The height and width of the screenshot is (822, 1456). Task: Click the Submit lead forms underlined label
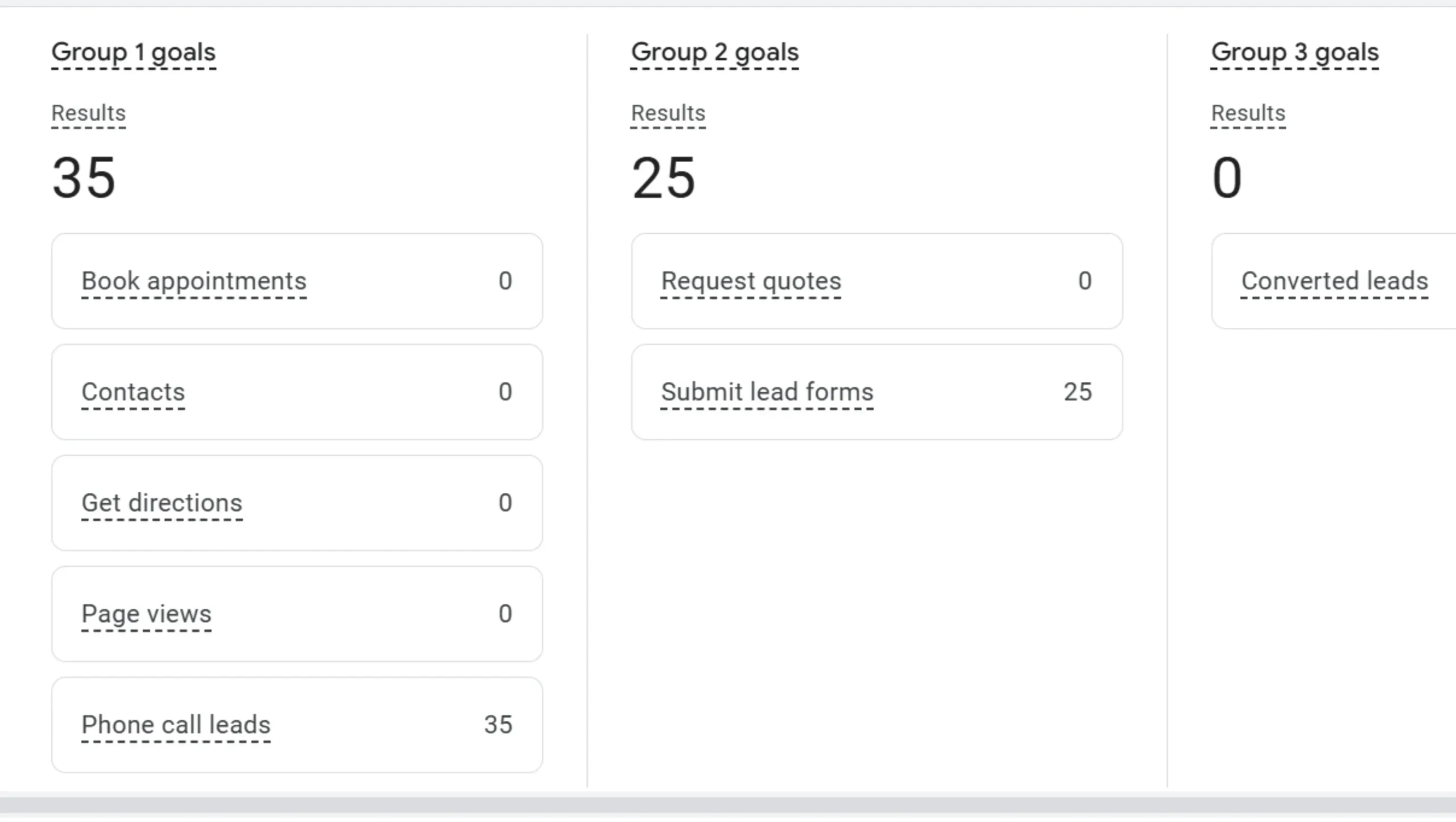pyautogui.click(x=767, y=392)
